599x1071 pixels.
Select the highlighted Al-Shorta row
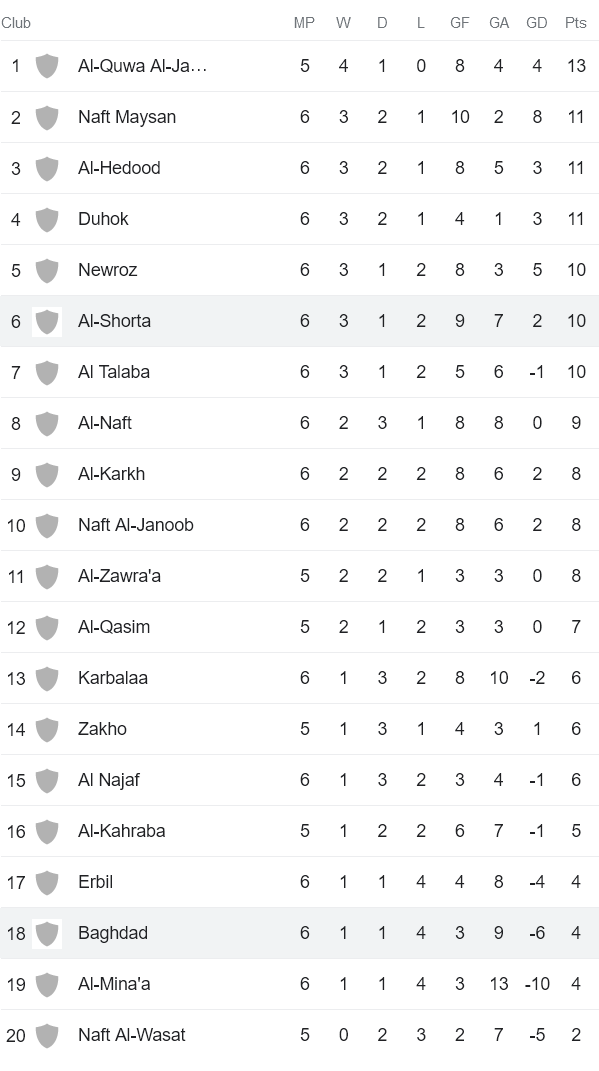[300, 321]
